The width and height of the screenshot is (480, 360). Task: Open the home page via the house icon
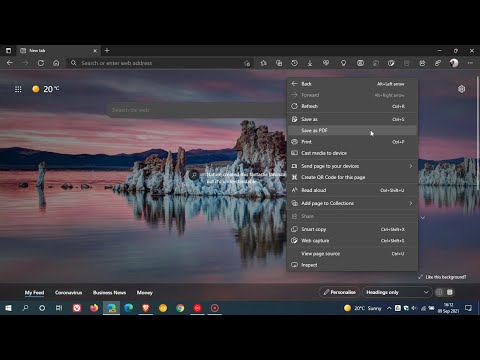56,63
